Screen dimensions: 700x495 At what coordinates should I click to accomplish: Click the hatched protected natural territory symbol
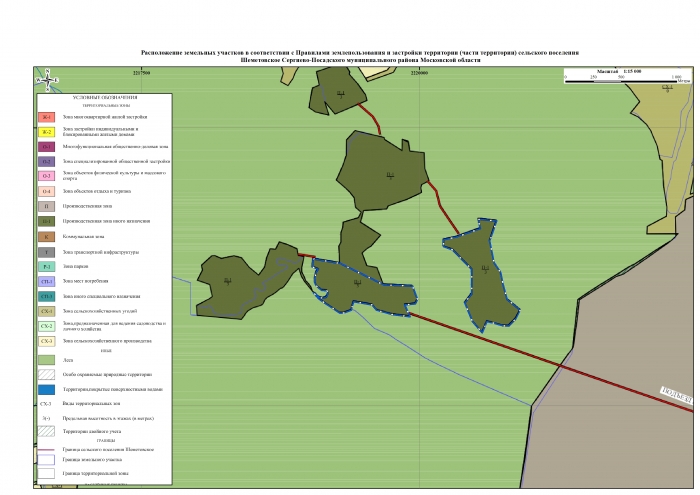point(47,373)
